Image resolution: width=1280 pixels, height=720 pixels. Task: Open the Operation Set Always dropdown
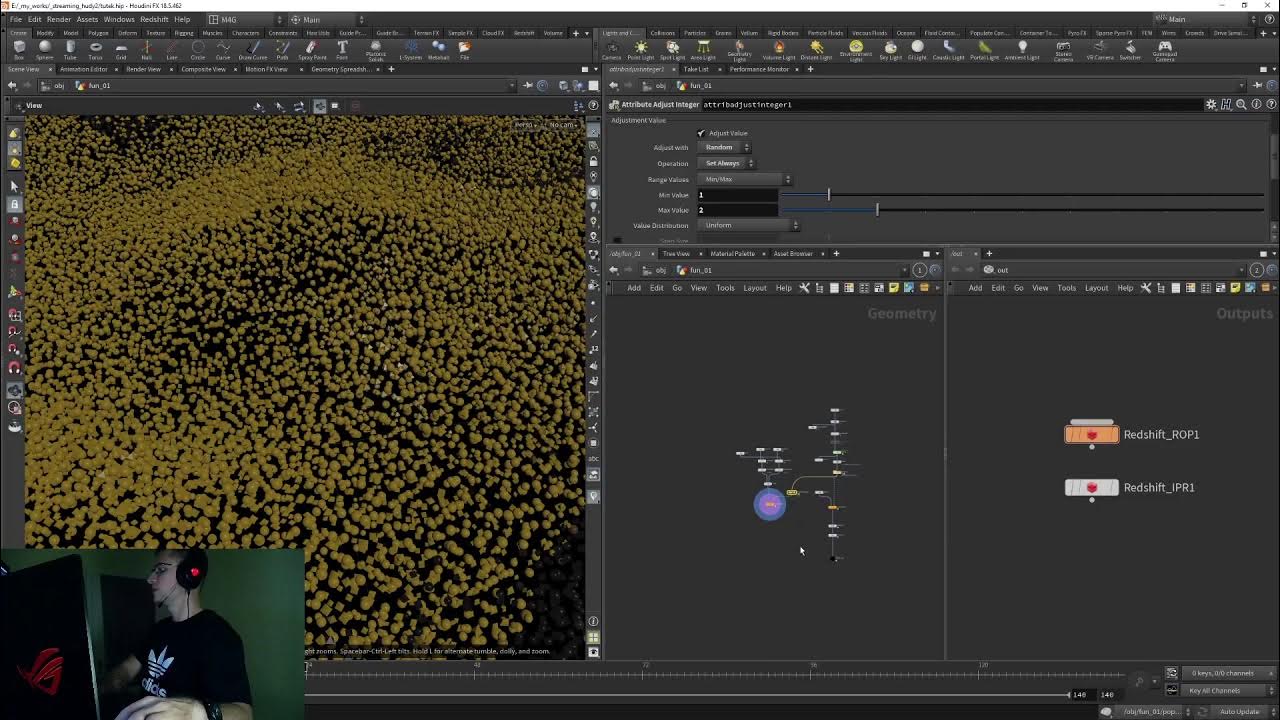(728, 163)
